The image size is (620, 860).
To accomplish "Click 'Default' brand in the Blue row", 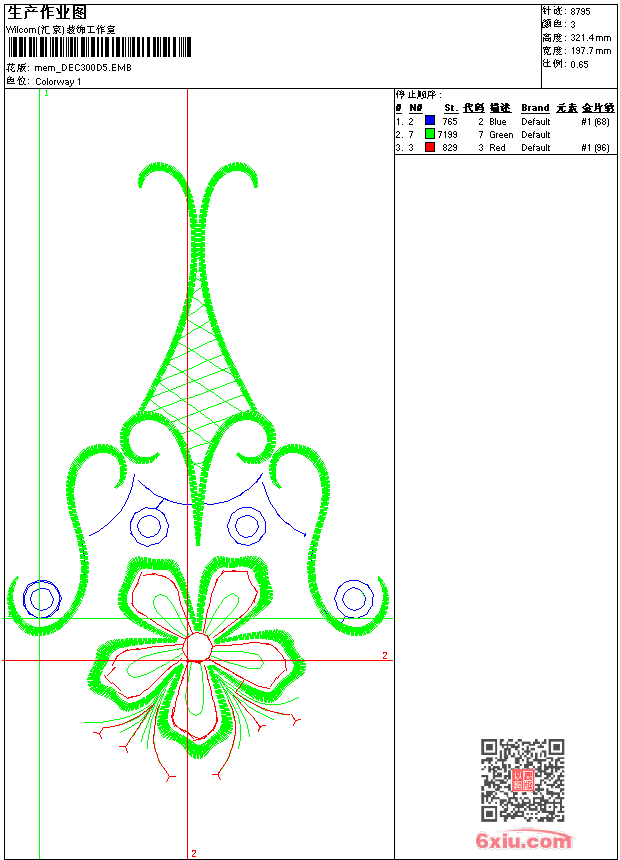I will tap(536, 122).
